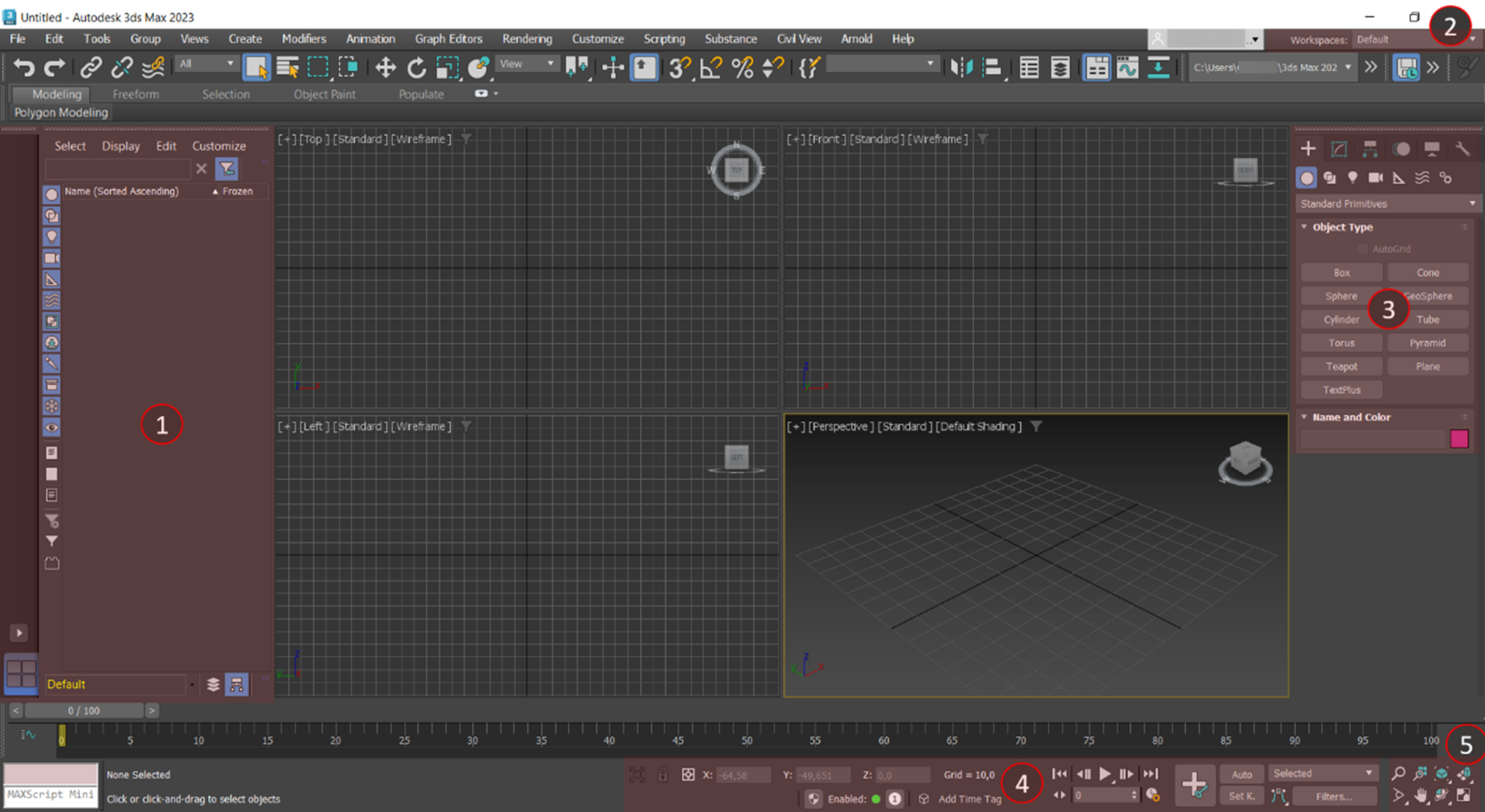The height and width of the screenshot is (812, 1485).
Task: Enable Auto Key animation mode
Action: (x=1242, y=774)
